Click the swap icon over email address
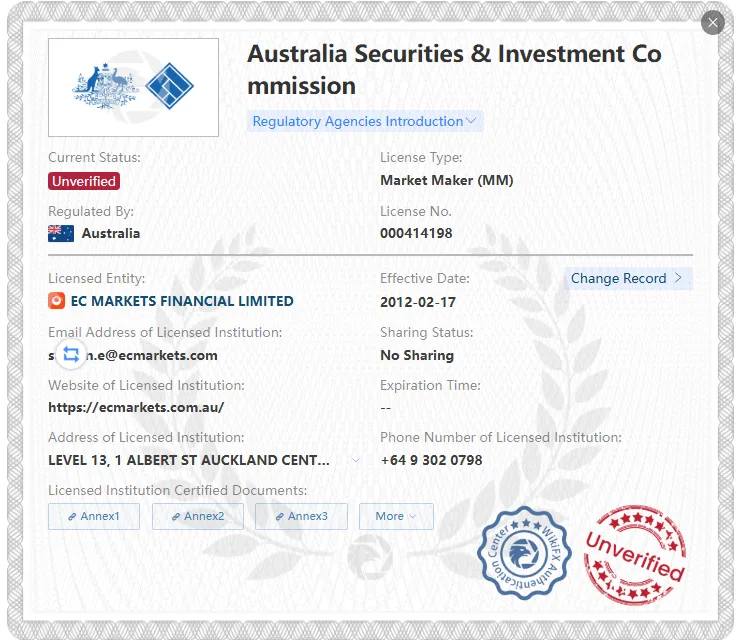Screen dimensions: 741x643 point(71,354)
